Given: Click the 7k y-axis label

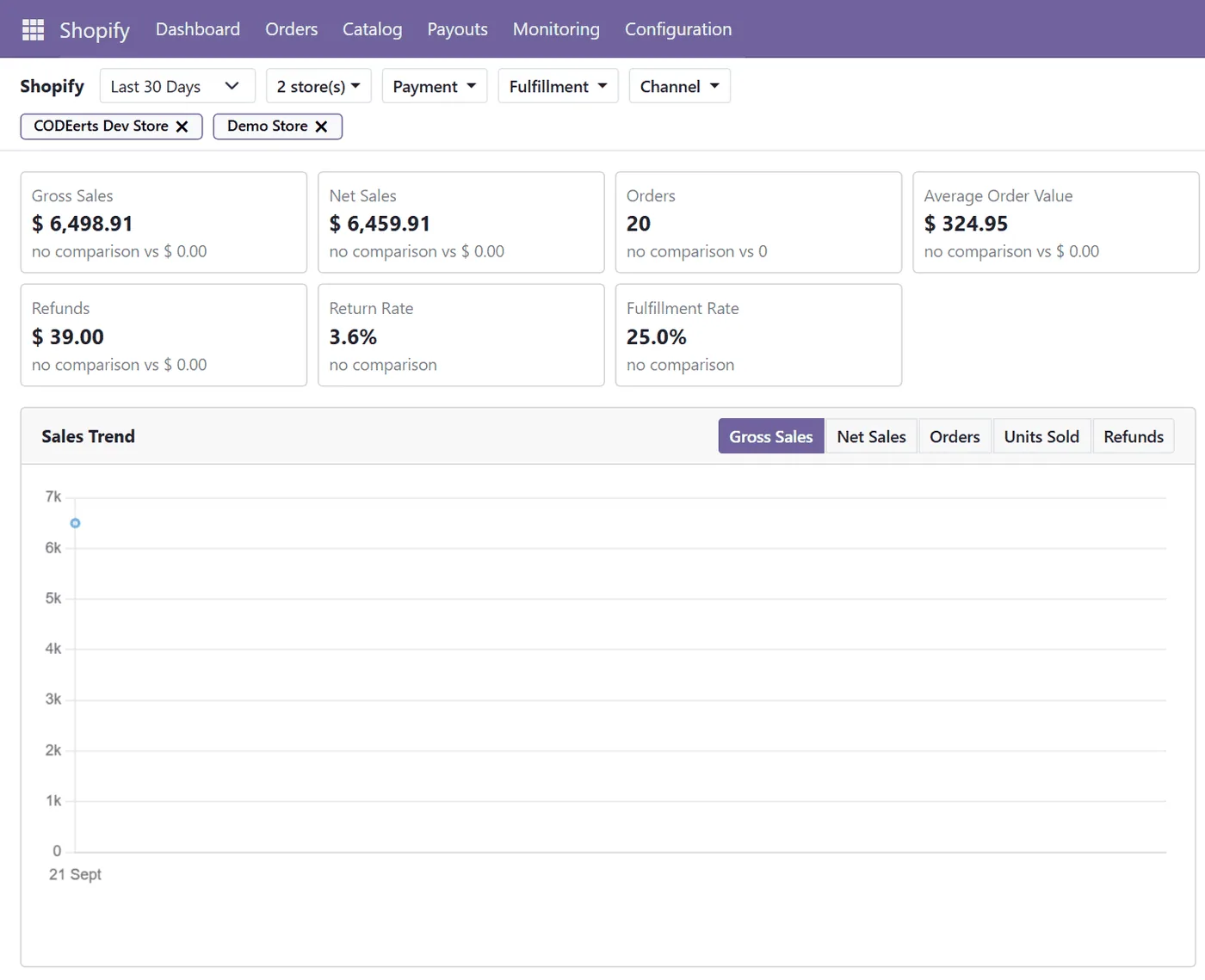Looking at the screenshot, I should pyautogui.click(x=53, y=497).
